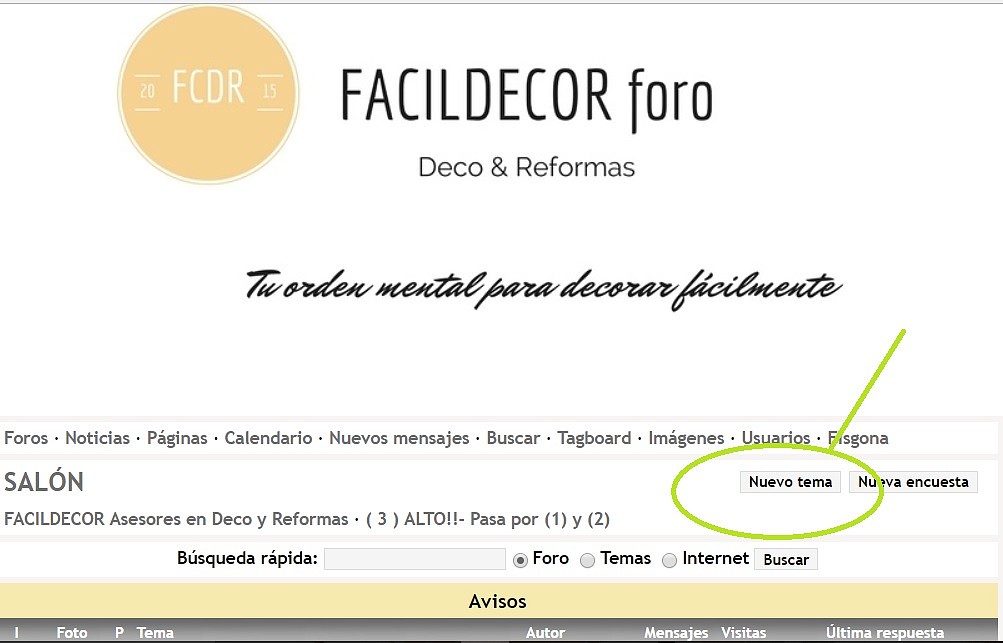Click the Avisos section header
This screenshot has width=1003, height=643.
498,601
